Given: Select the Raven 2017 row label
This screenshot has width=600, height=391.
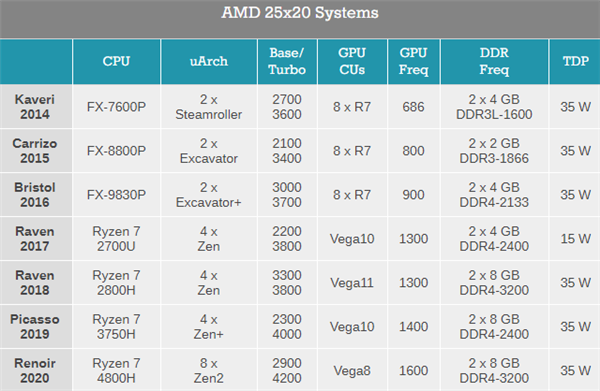Looking at the screenshot, I should 35,239.
